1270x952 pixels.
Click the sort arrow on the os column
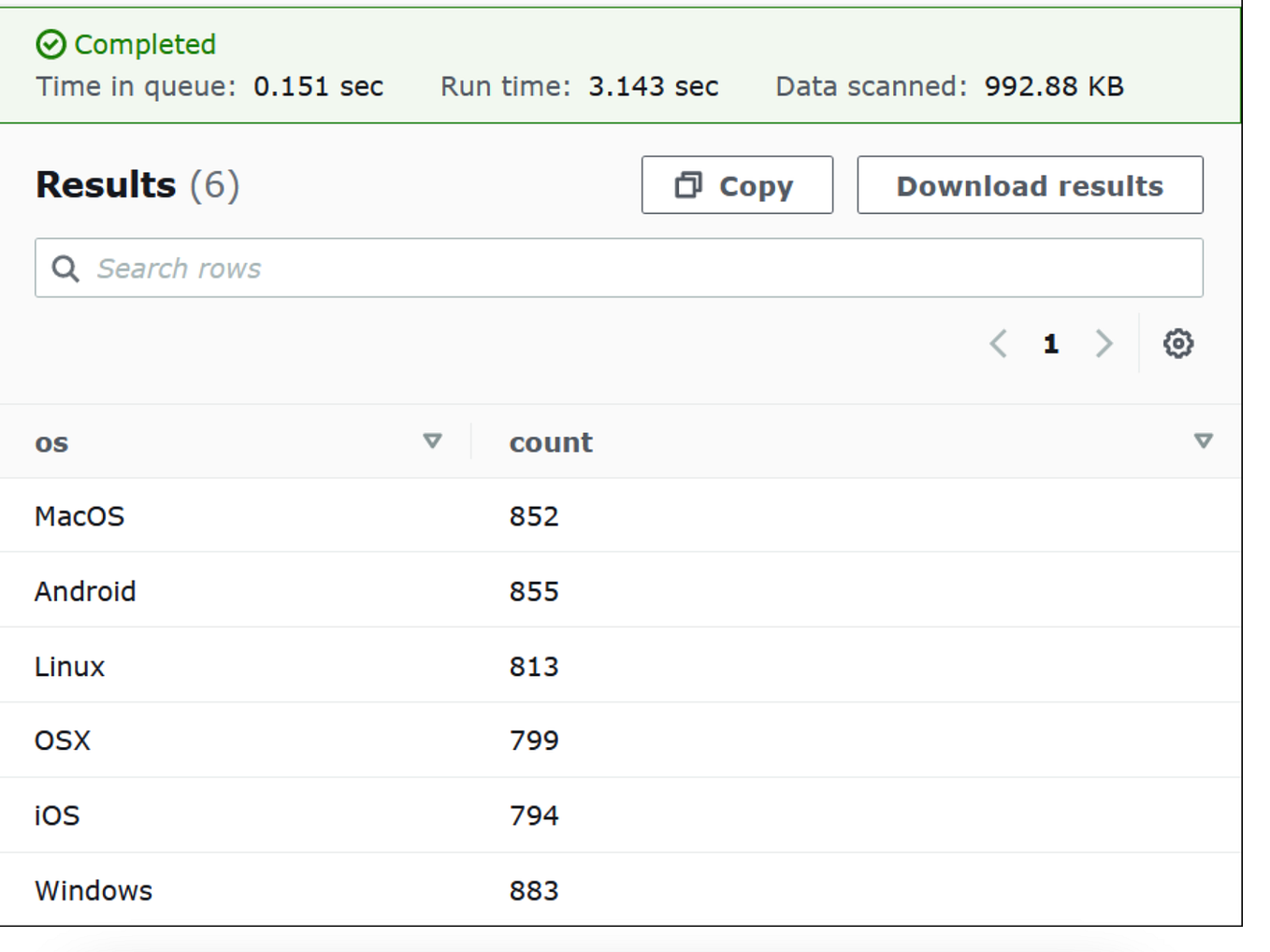433,440
